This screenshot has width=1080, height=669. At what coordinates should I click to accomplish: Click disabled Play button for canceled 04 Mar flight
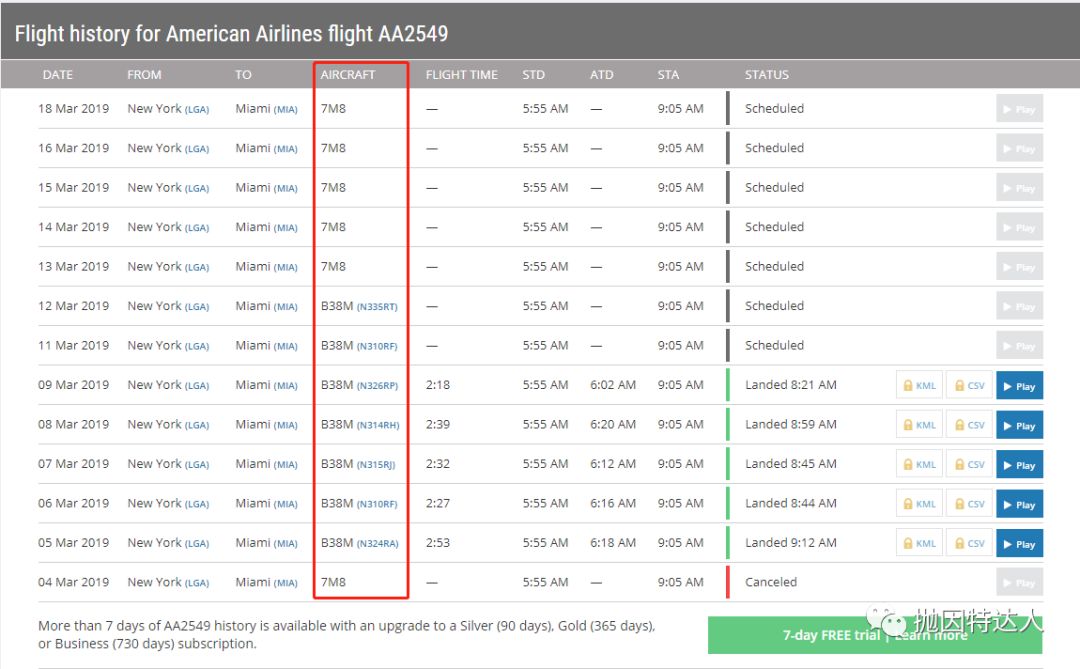(x=1019, y=583)
